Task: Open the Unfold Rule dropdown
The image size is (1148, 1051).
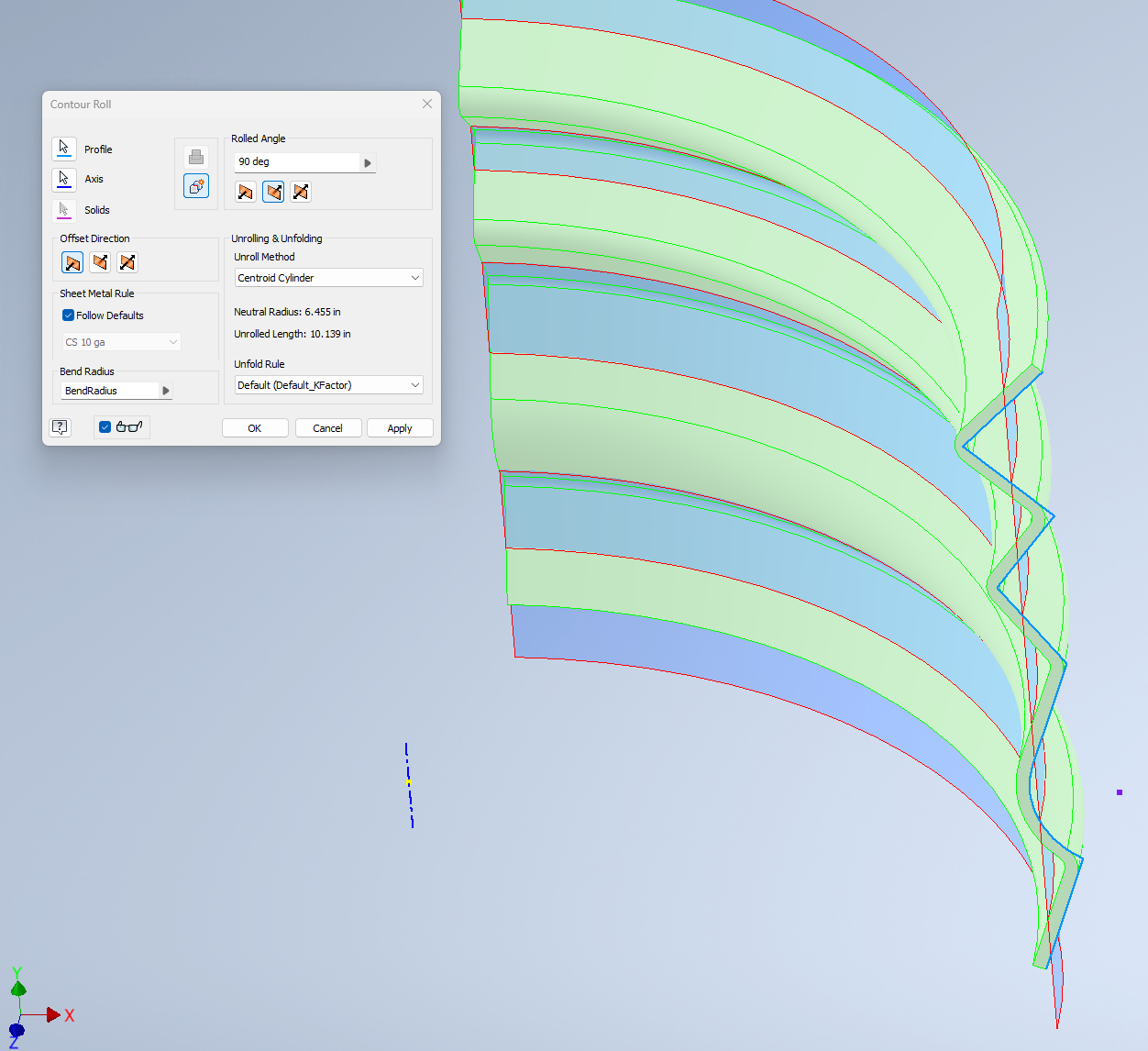Action: (414, 385)
